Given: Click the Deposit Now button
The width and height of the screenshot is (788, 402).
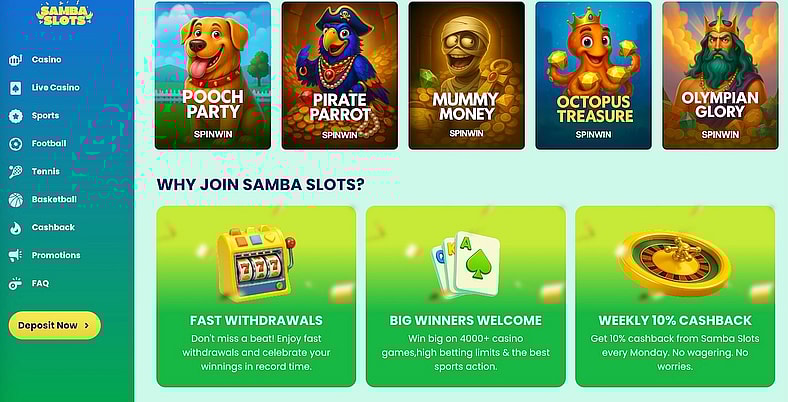Looking at the screenshot, I should click(55, 325).
